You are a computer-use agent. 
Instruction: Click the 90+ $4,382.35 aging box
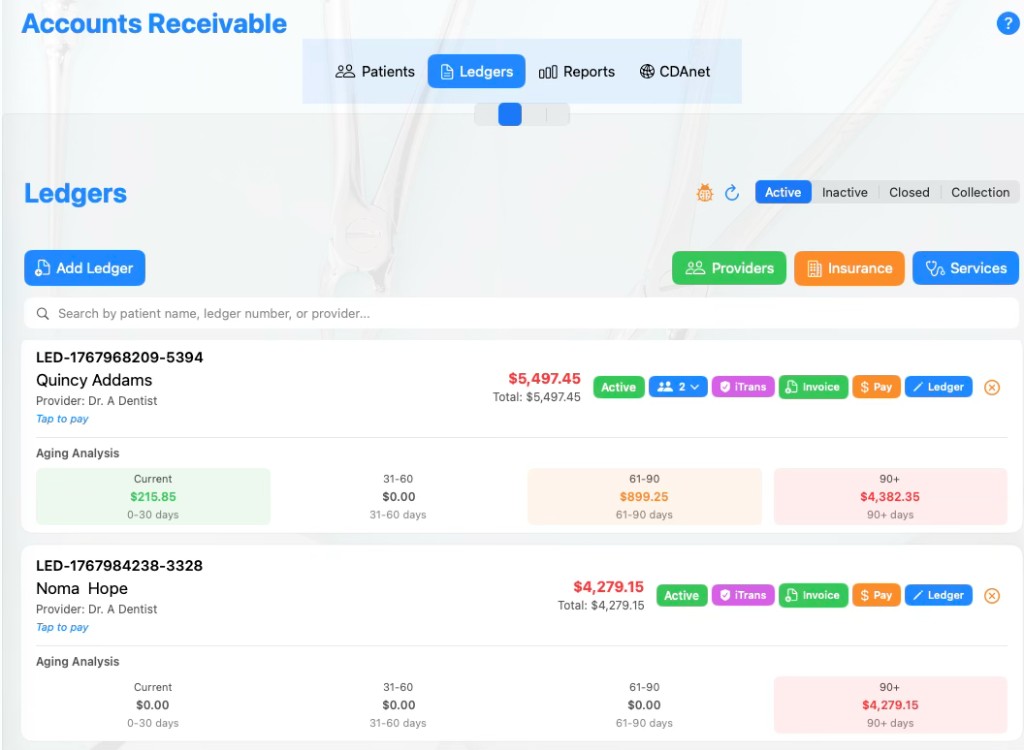890,497
